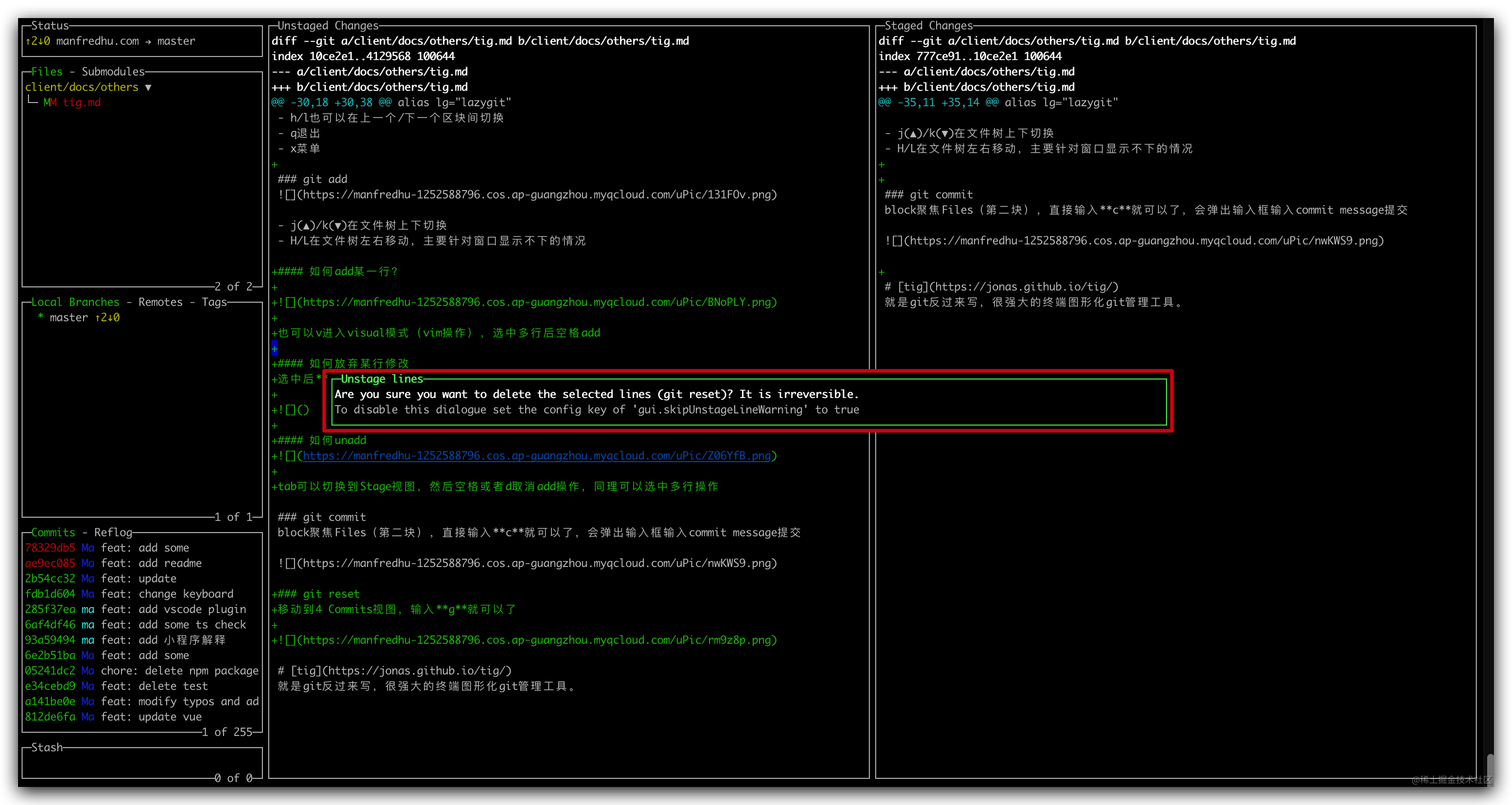Click the Status panel repo name
Image resolution: width=1512 pixels, height=805 pixels.
coord(97,41)
